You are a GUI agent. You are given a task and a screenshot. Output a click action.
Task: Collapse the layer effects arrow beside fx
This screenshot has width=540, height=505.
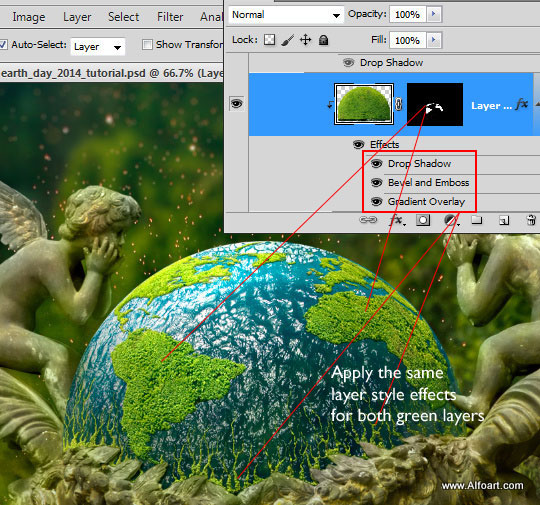coord(537,103)
